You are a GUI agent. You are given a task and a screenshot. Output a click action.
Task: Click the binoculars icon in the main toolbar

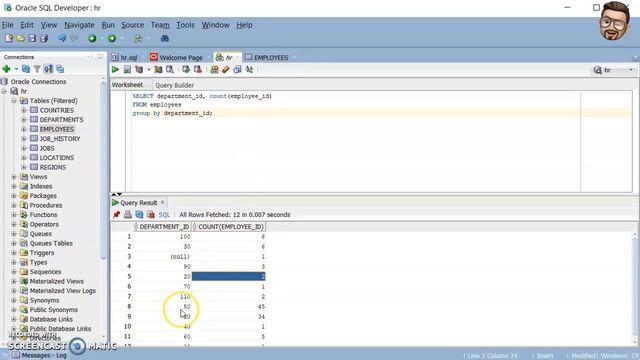pyautogui.click(x=164, y=38)
